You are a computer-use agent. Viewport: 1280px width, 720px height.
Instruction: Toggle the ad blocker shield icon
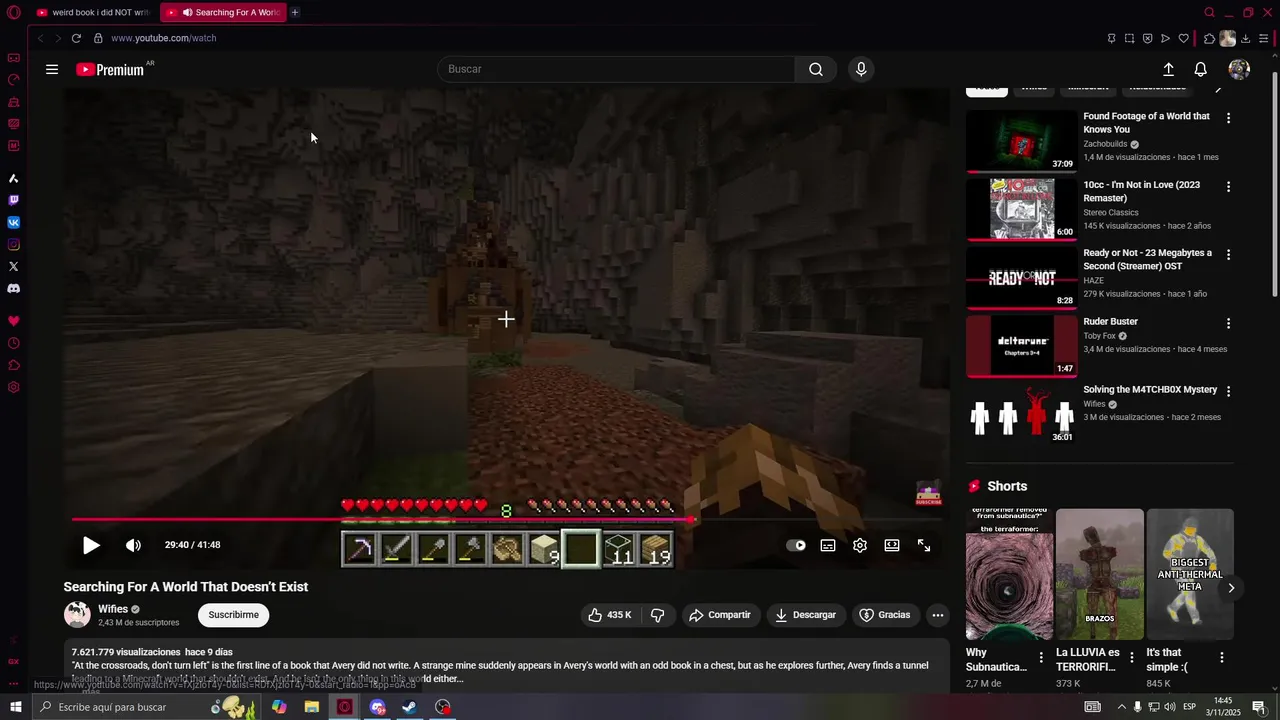[x=1148, y=39]
